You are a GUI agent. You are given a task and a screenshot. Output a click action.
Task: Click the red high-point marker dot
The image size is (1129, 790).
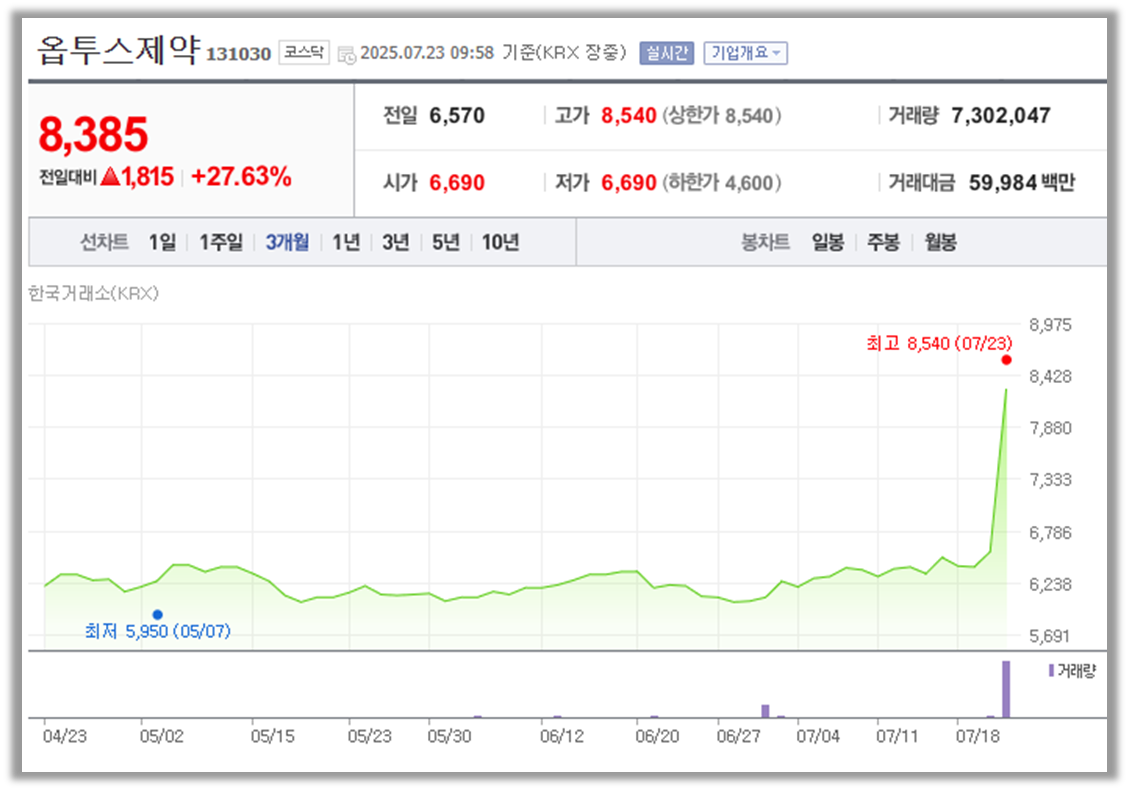point(1007,360)
